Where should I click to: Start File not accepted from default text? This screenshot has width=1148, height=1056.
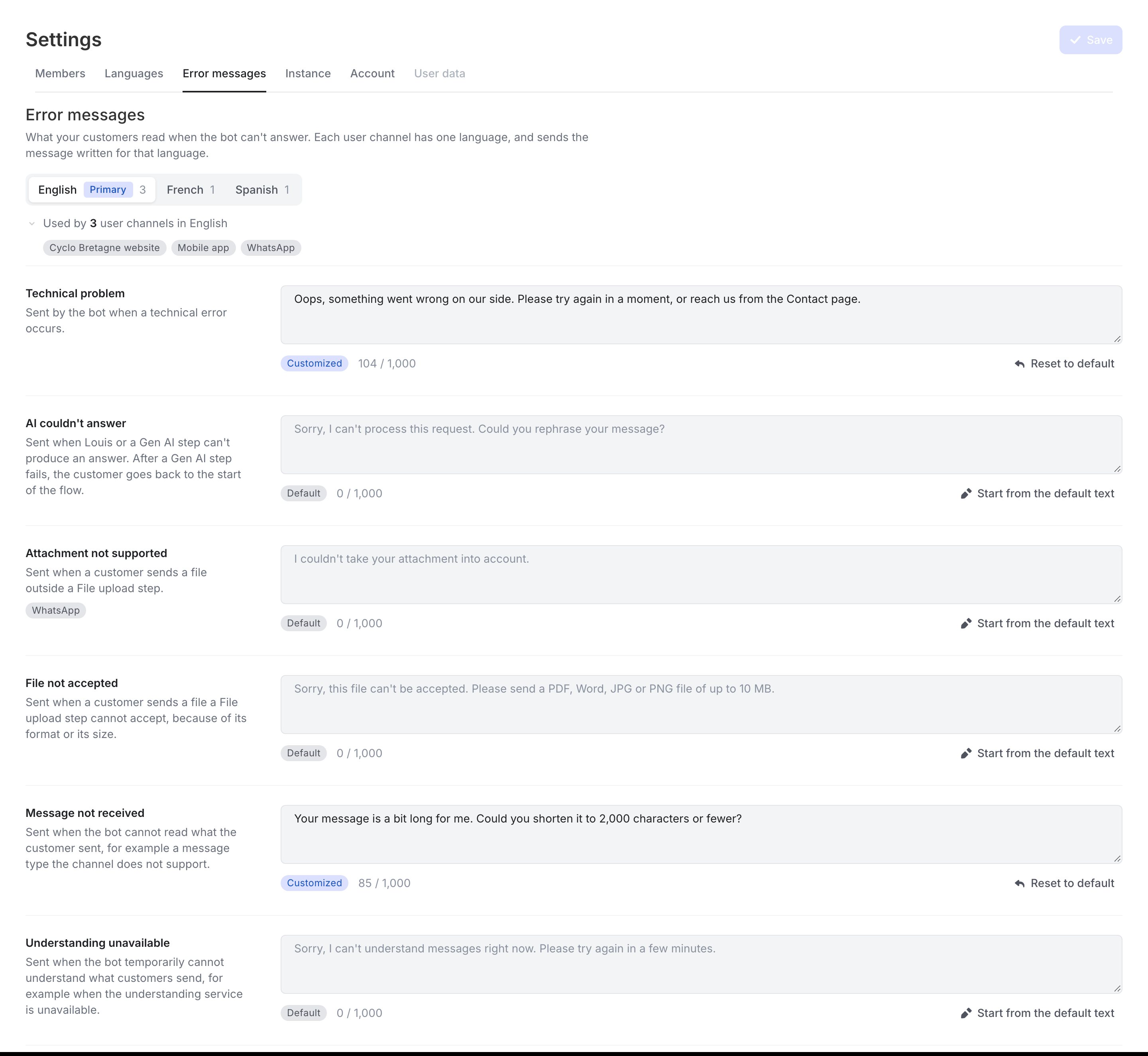(1038, 754)
